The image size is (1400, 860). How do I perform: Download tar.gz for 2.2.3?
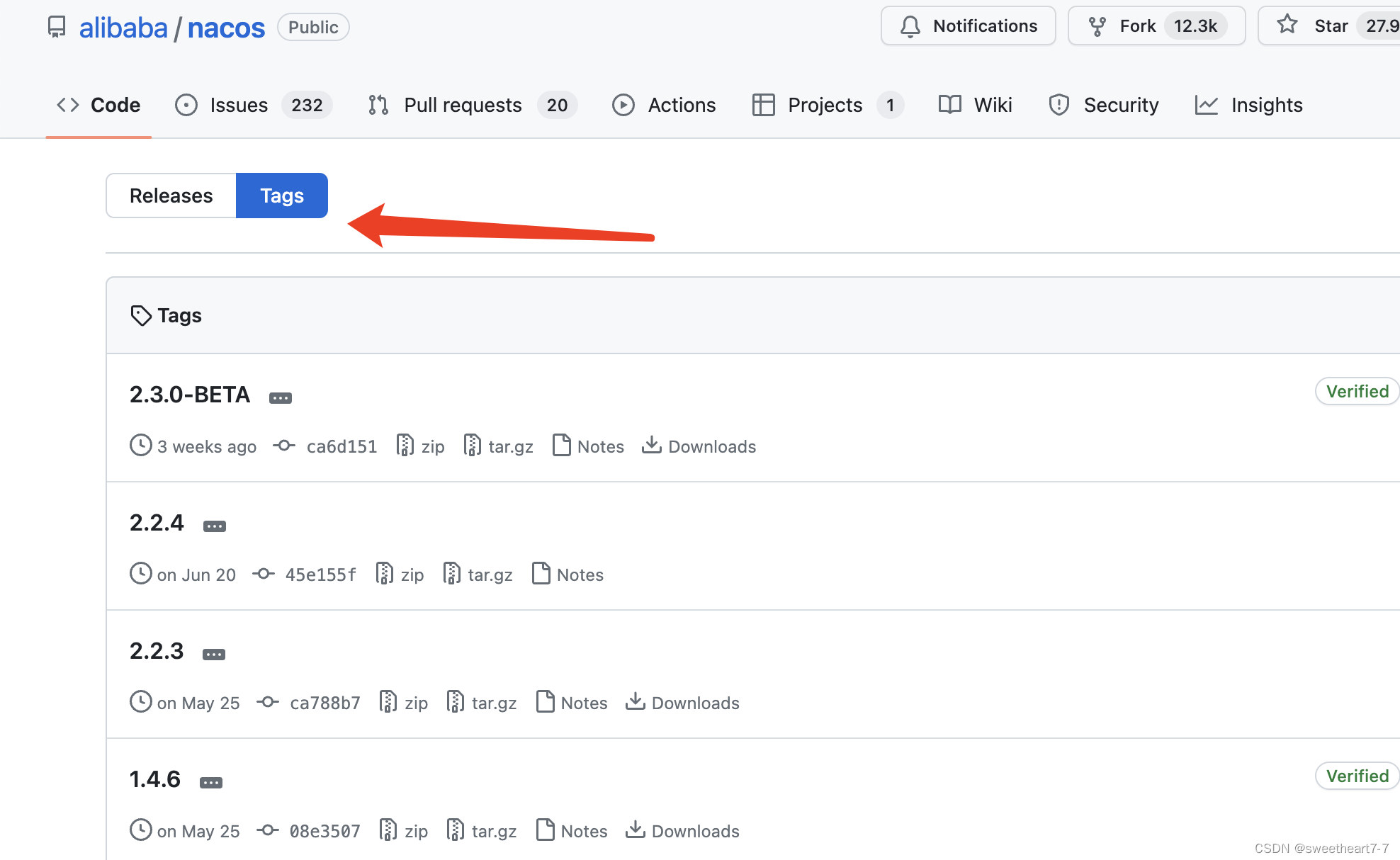coord(482,703)
